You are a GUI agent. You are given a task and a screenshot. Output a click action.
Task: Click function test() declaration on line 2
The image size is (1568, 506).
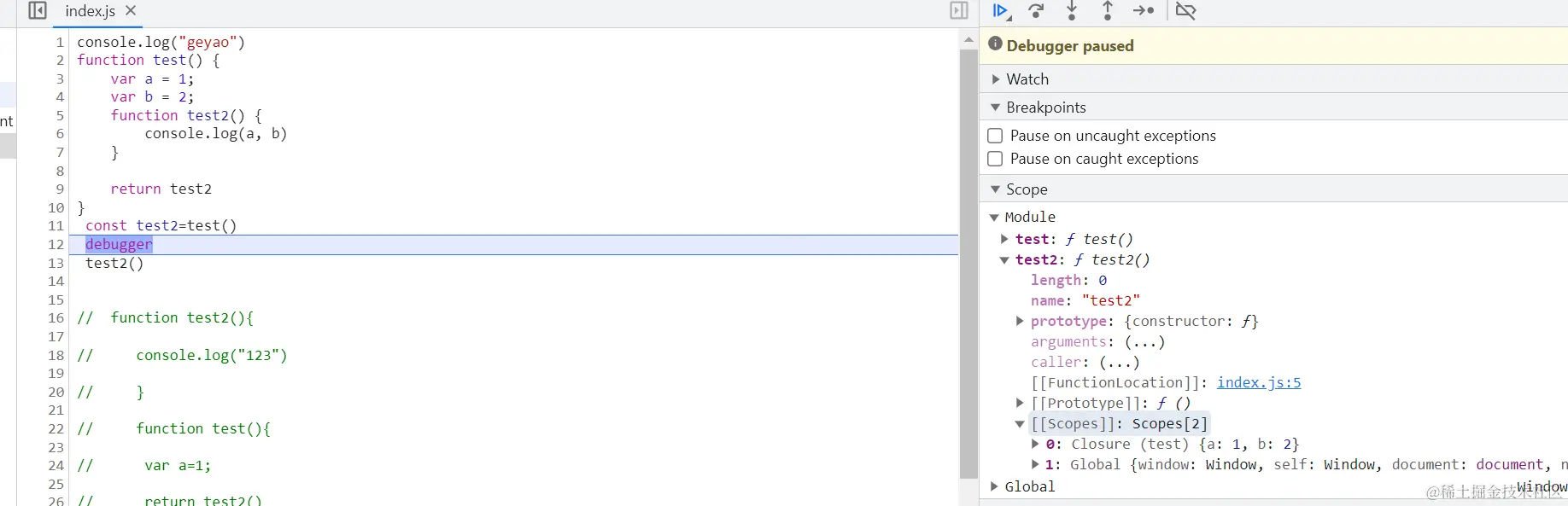[149, 60]
